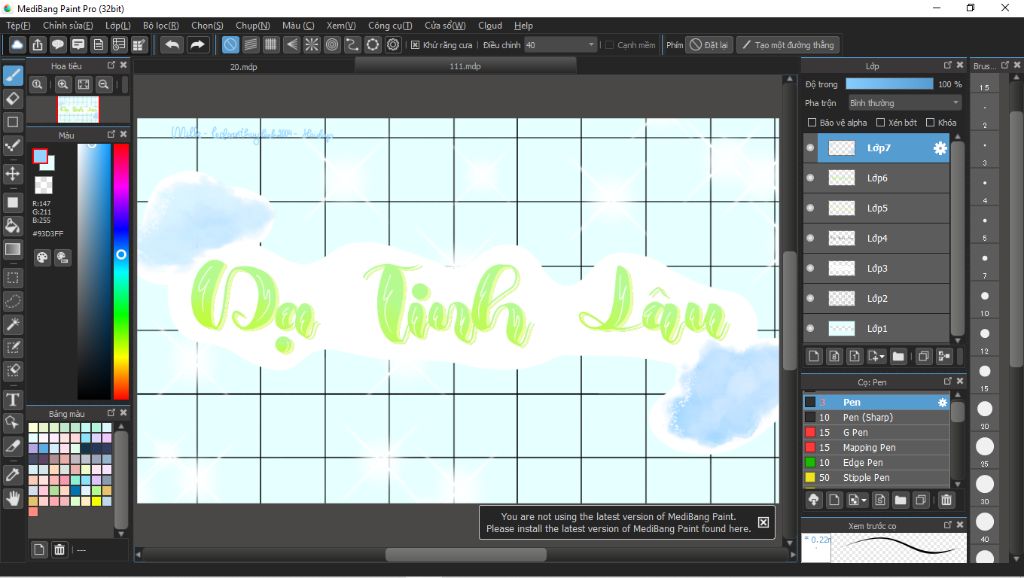Pick color in saturation gradient box

94,271
